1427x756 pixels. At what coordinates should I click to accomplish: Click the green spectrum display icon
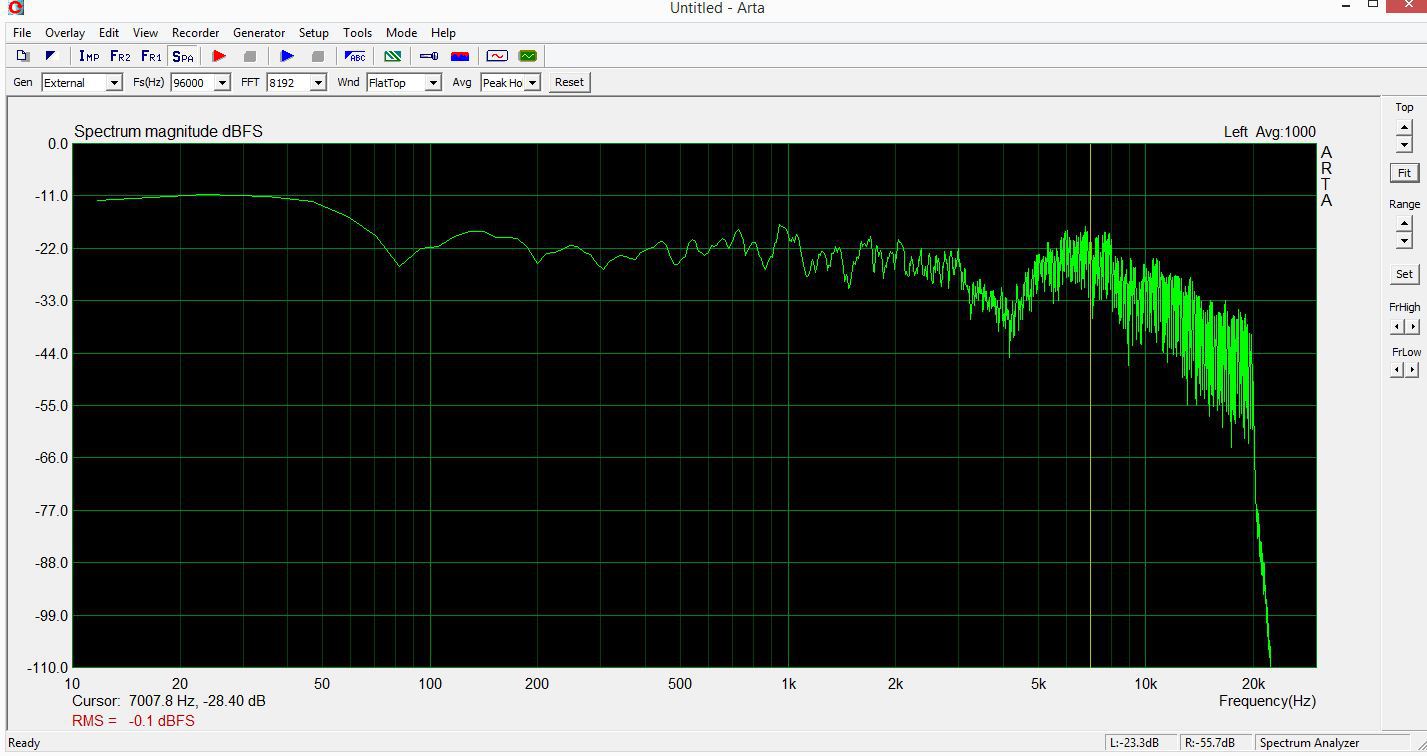click(527, 56)
